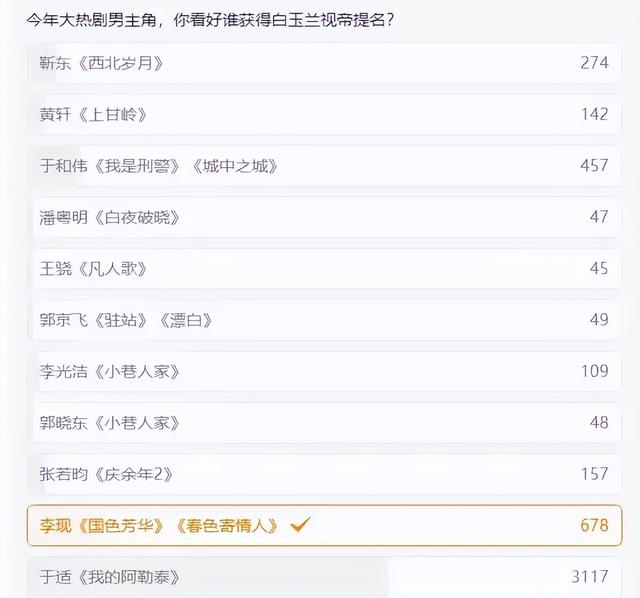This screenshot has width=640, height=598.
Task: Choose 于和伟《我是刑警》《城中之城》 option
Action: (x=324, y=166)
